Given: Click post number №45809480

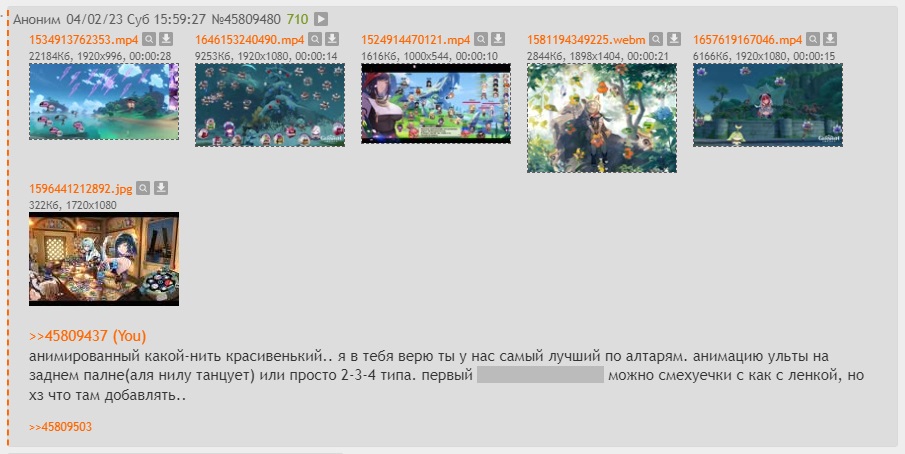Looking at the screenshot, I should 246,19.
